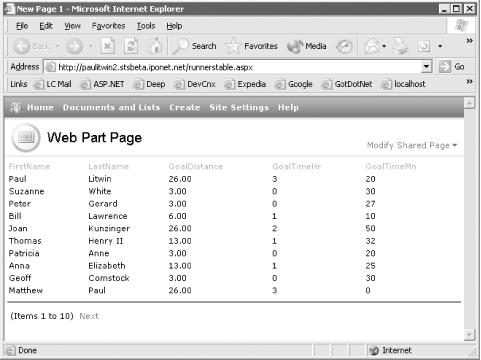Screen dimensions: 481x360
Task: Open the Tools menu
Action: [x=146, y=26]
